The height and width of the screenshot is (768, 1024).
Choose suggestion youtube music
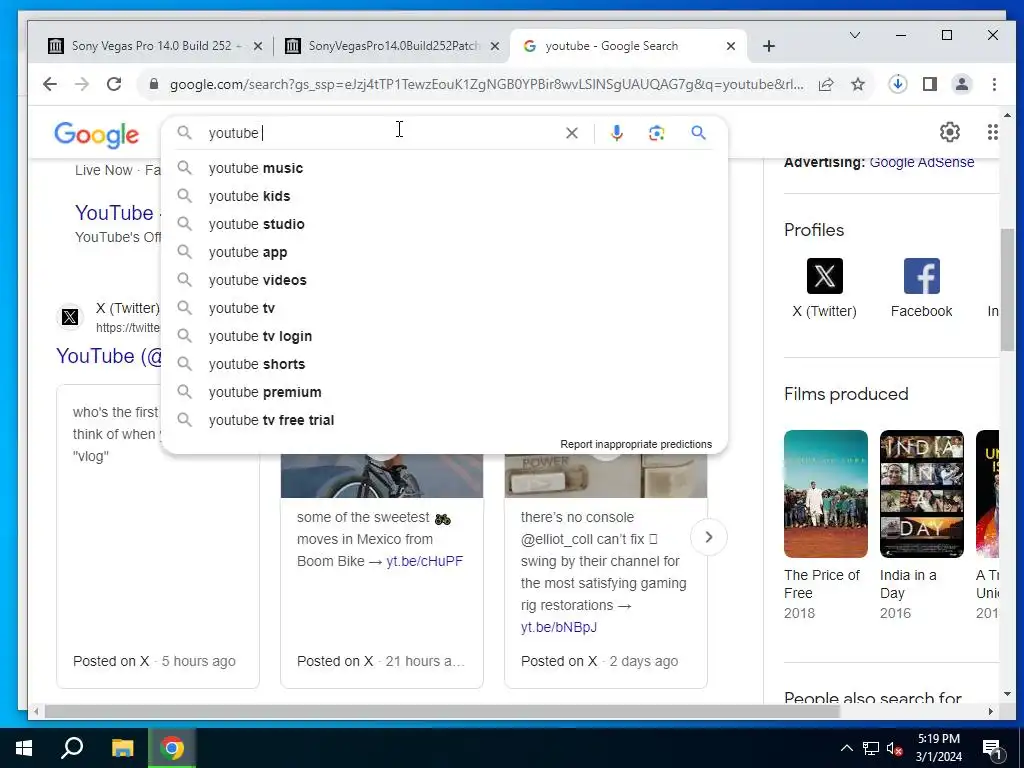444,168
